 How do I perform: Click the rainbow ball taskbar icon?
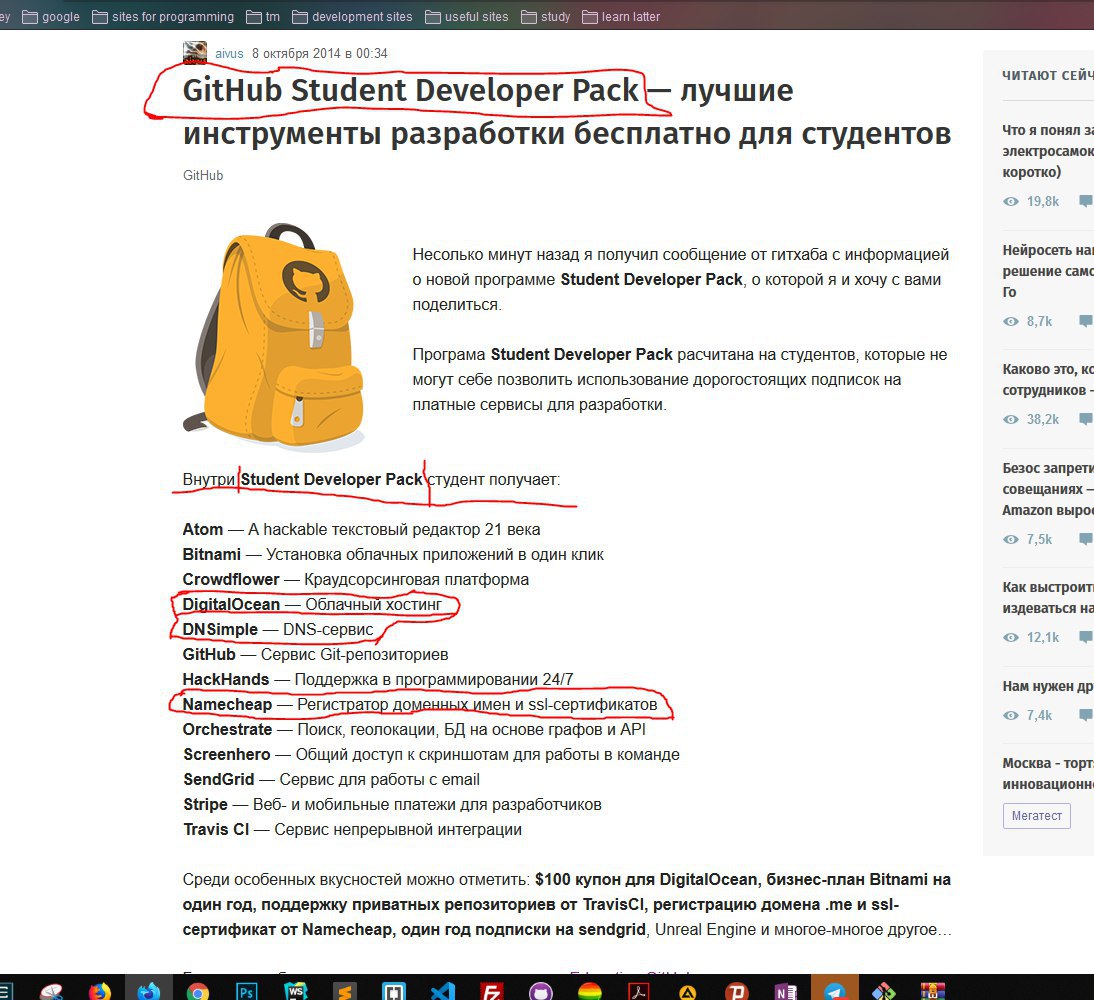[x=590, y=991]
